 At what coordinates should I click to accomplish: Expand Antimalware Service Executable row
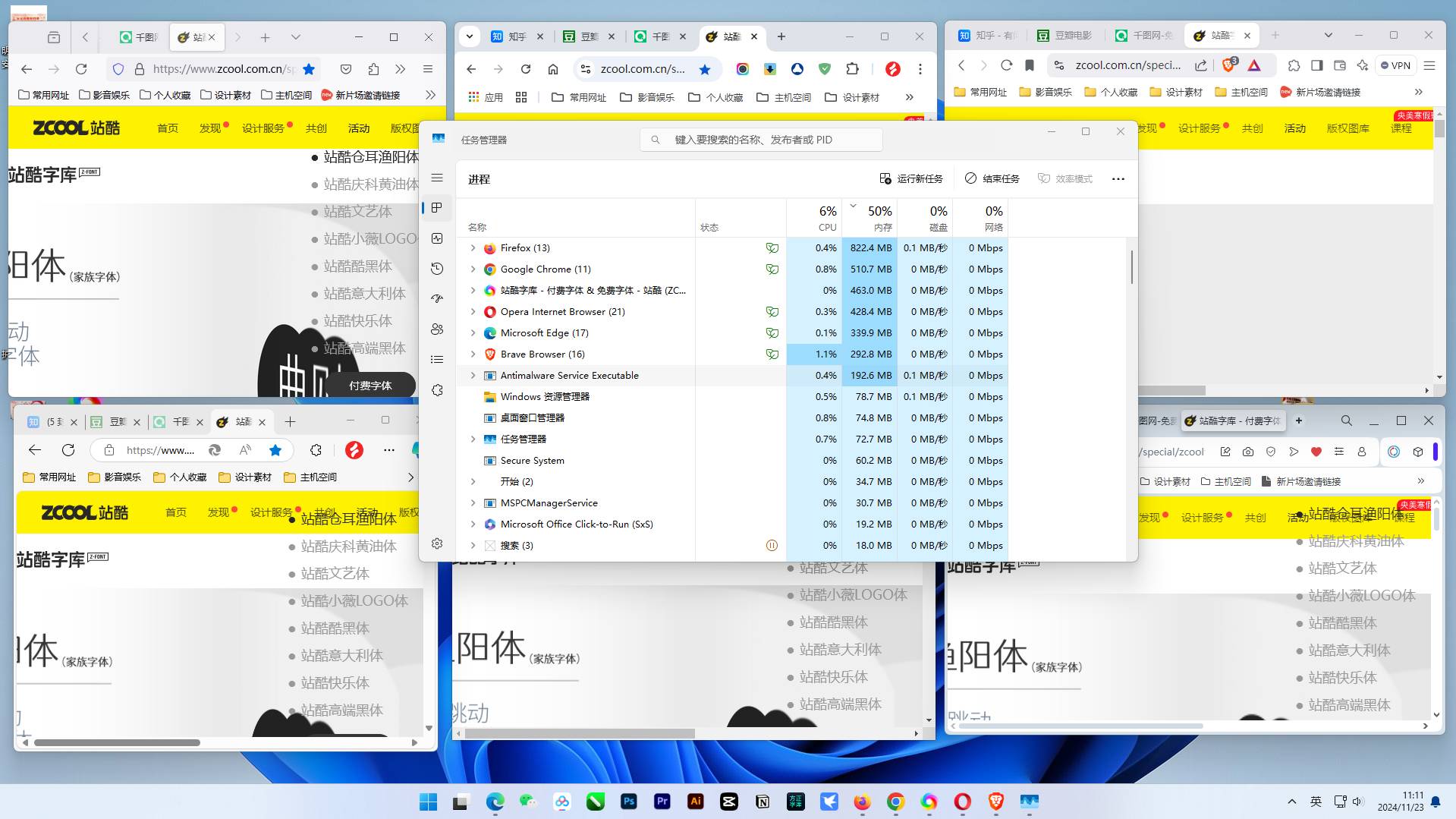(x=473, y=376)
